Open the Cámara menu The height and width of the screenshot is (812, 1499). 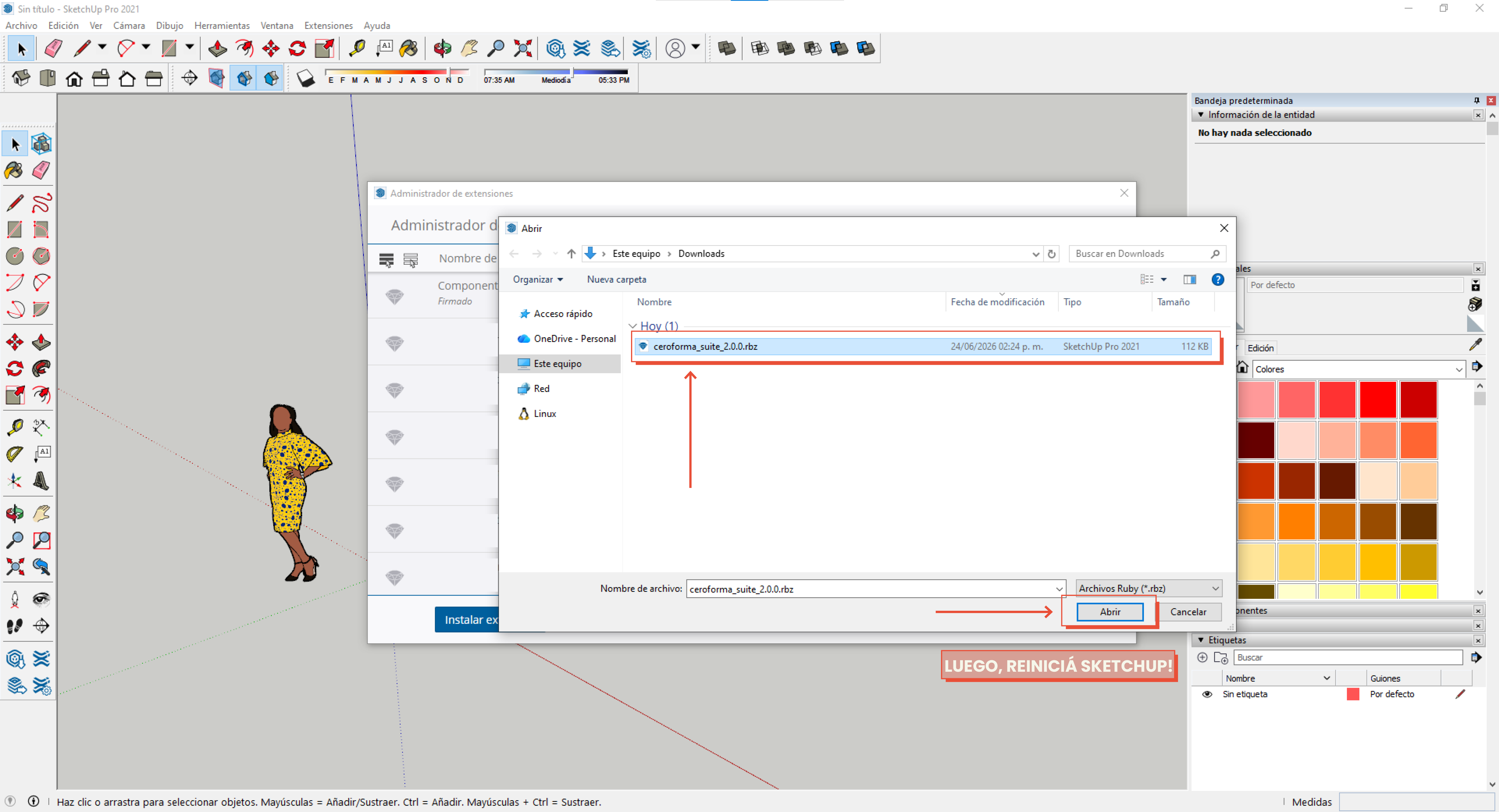[x=129, y=26]
